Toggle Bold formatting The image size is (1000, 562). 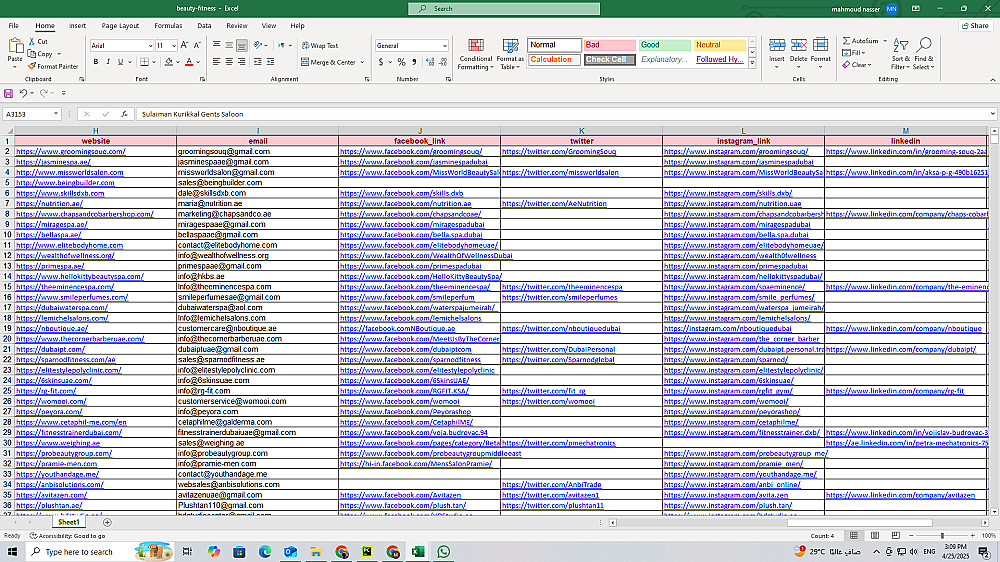pos(96,62)
